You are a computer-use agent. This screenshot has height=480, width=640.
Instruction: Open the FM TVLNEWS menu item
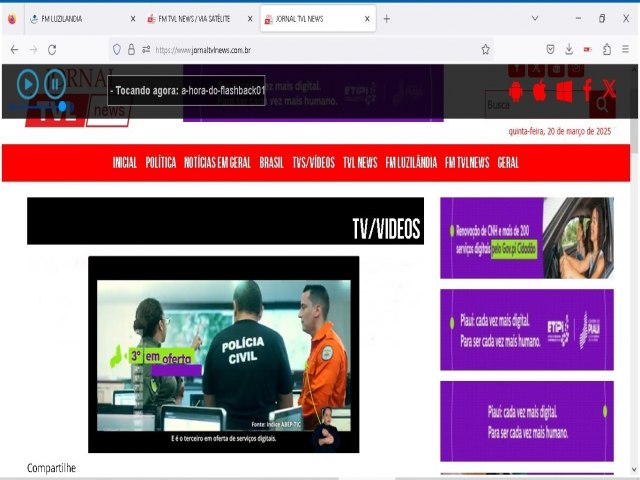tap(467, 163)
